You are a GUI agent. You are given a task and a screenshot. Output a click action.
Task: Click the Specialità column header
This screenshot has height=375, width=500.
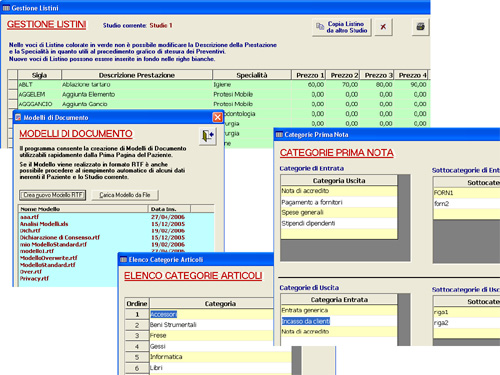252,75
